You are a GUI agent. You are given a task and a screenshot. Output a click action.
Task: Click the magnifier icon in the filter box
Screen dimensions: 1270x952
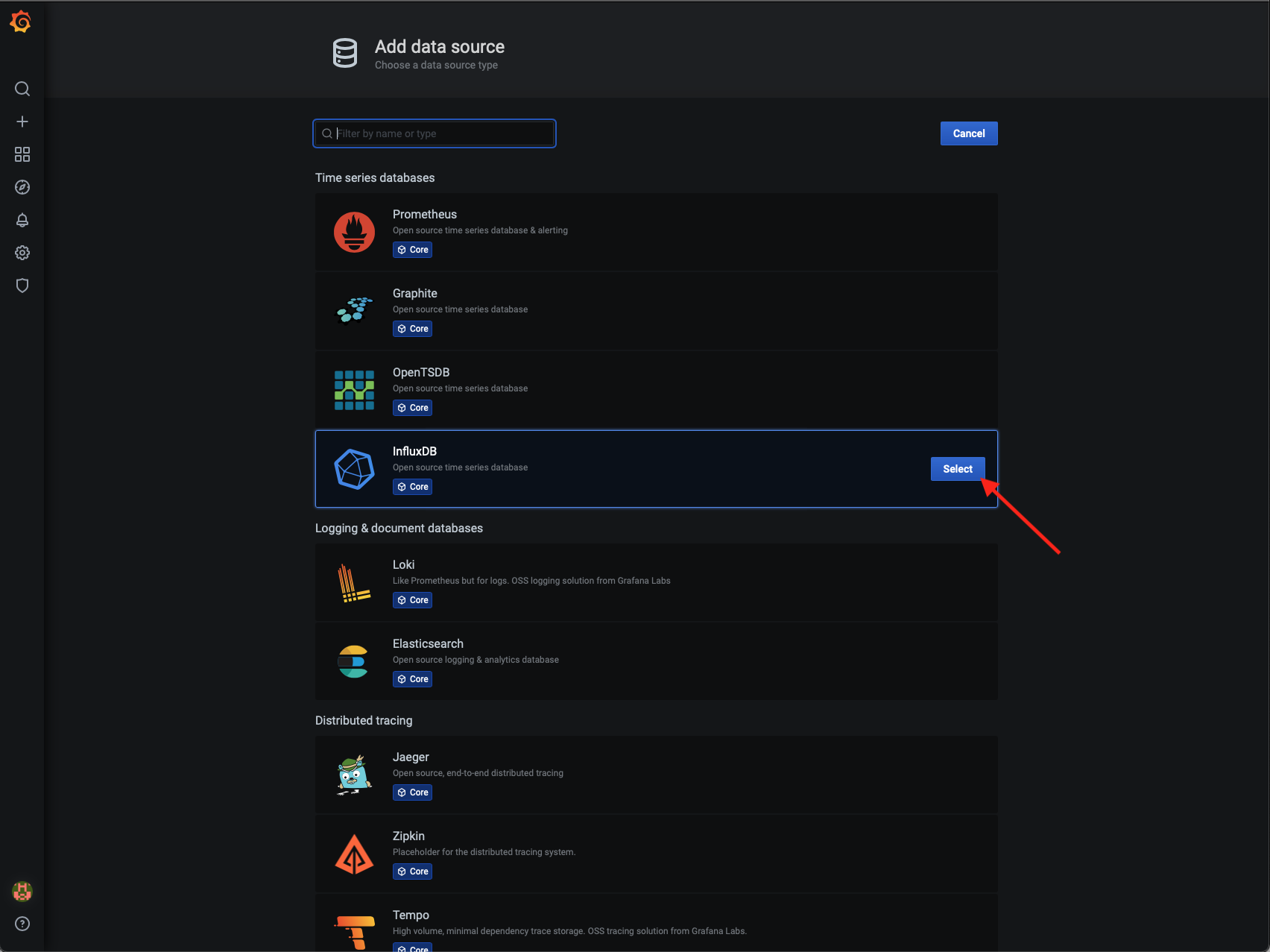pos(326,133)
